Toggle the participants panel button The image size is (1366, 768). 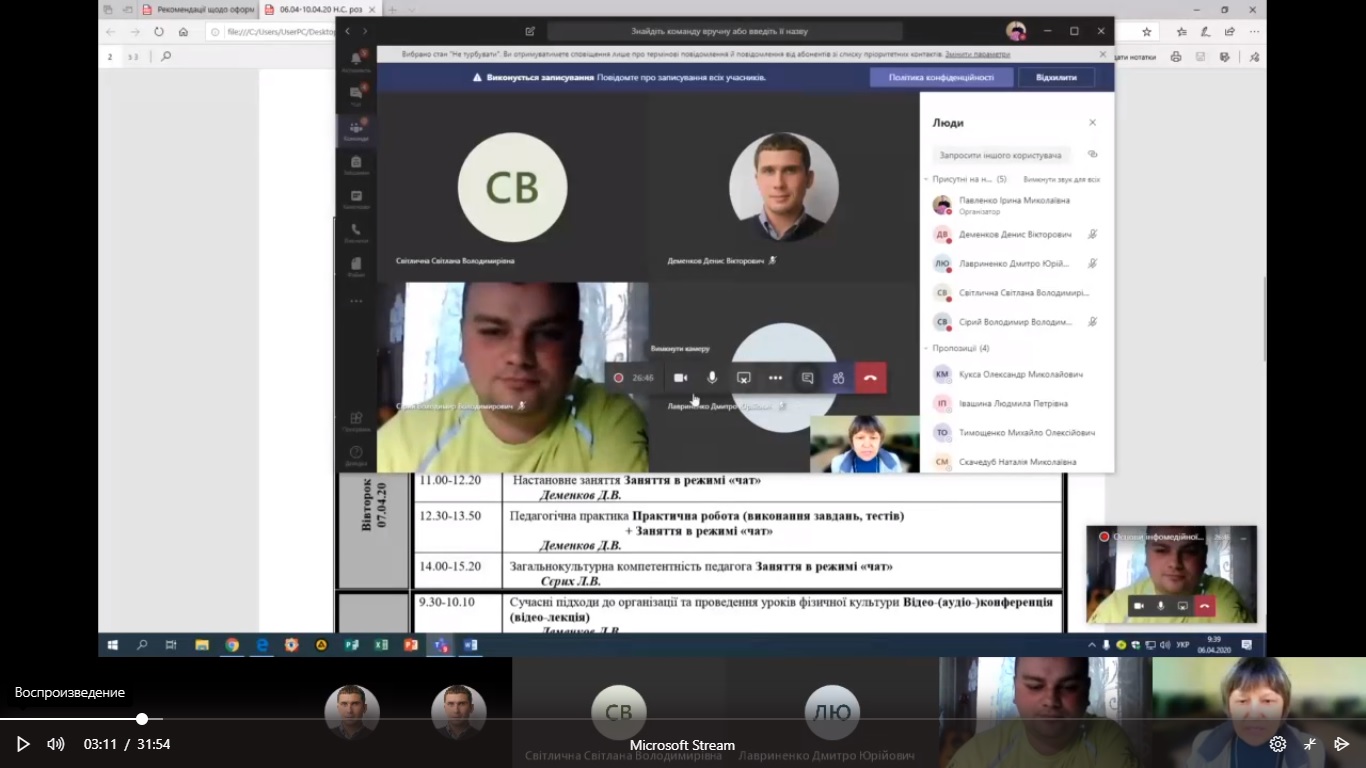click(x=839, y=378)
